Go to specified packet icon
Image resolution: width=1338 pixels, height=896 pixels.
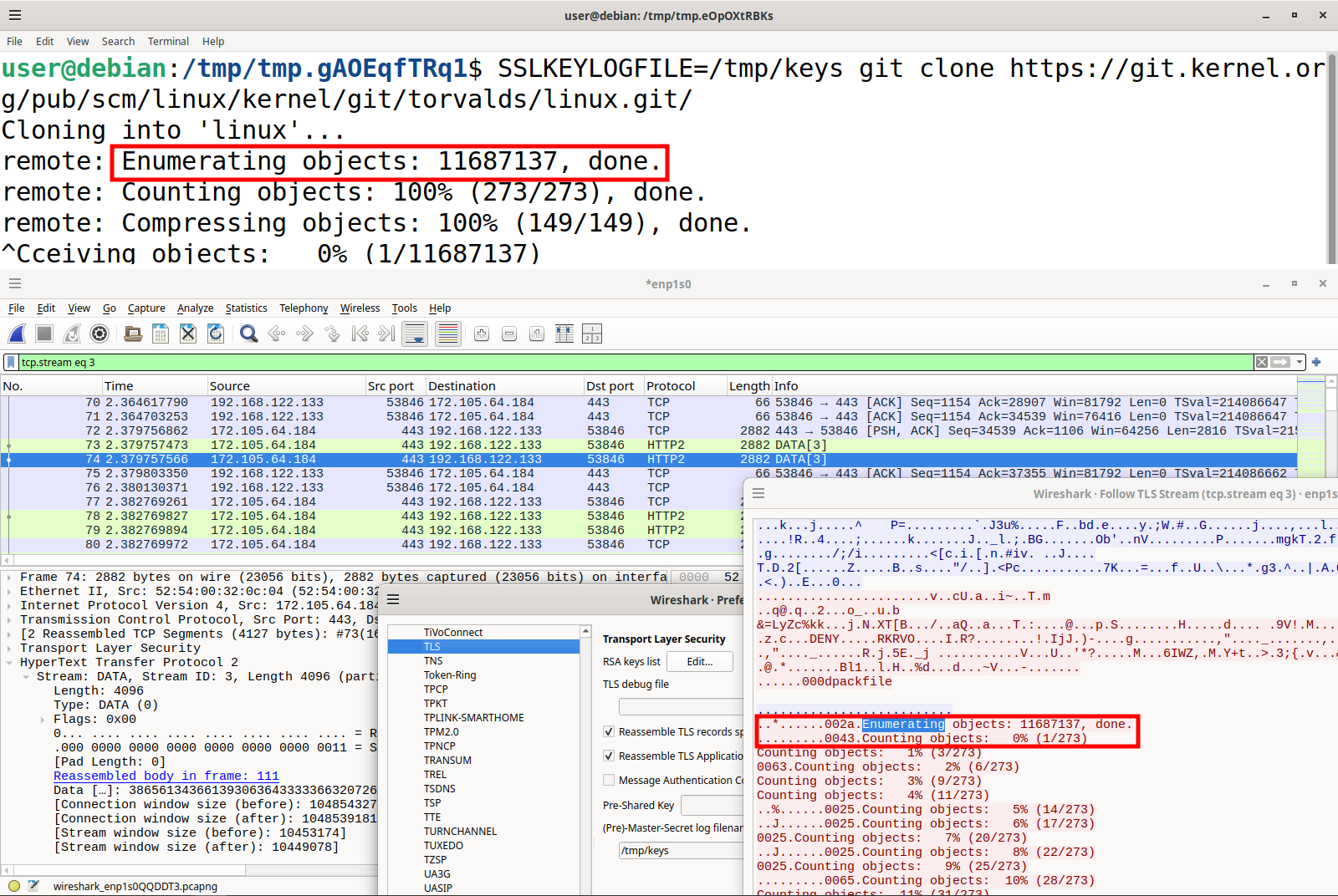(x=332, y=334)
